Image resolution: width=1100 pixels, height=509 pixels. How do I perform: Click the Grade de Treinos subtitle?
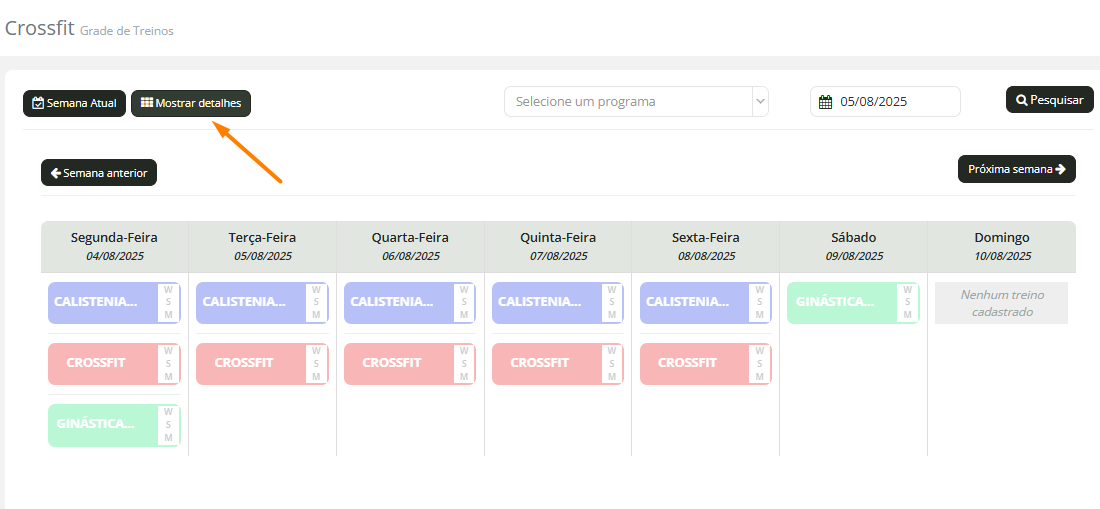pos(127,31)
